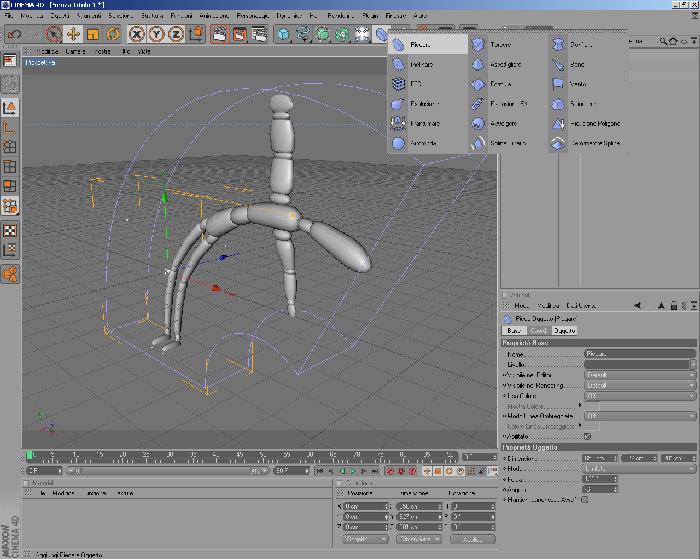Play the animation forward
Screen dimensions: 700x560
point(353,471)
